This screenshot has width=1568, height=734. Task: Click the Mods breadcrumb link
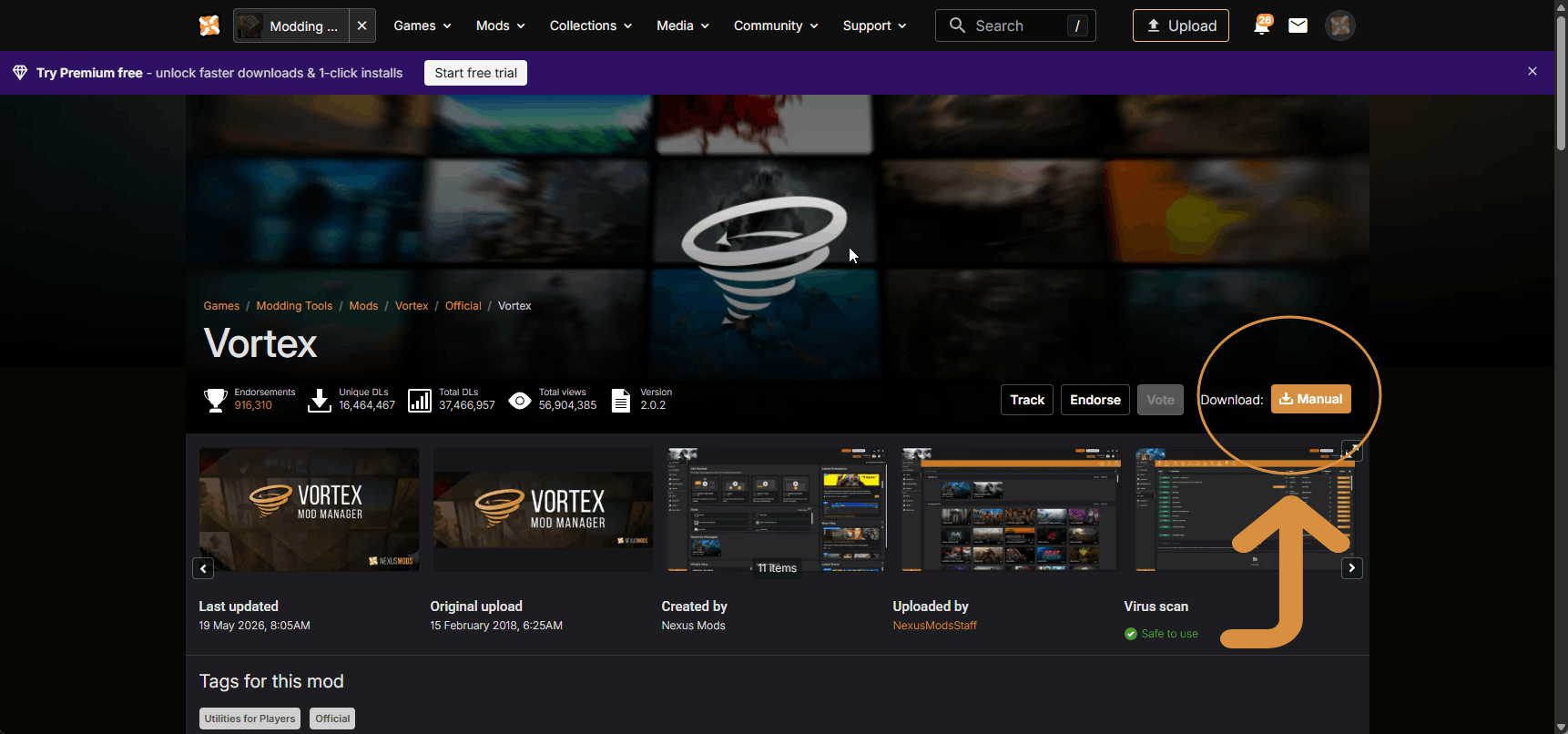(x=363, y=306)
